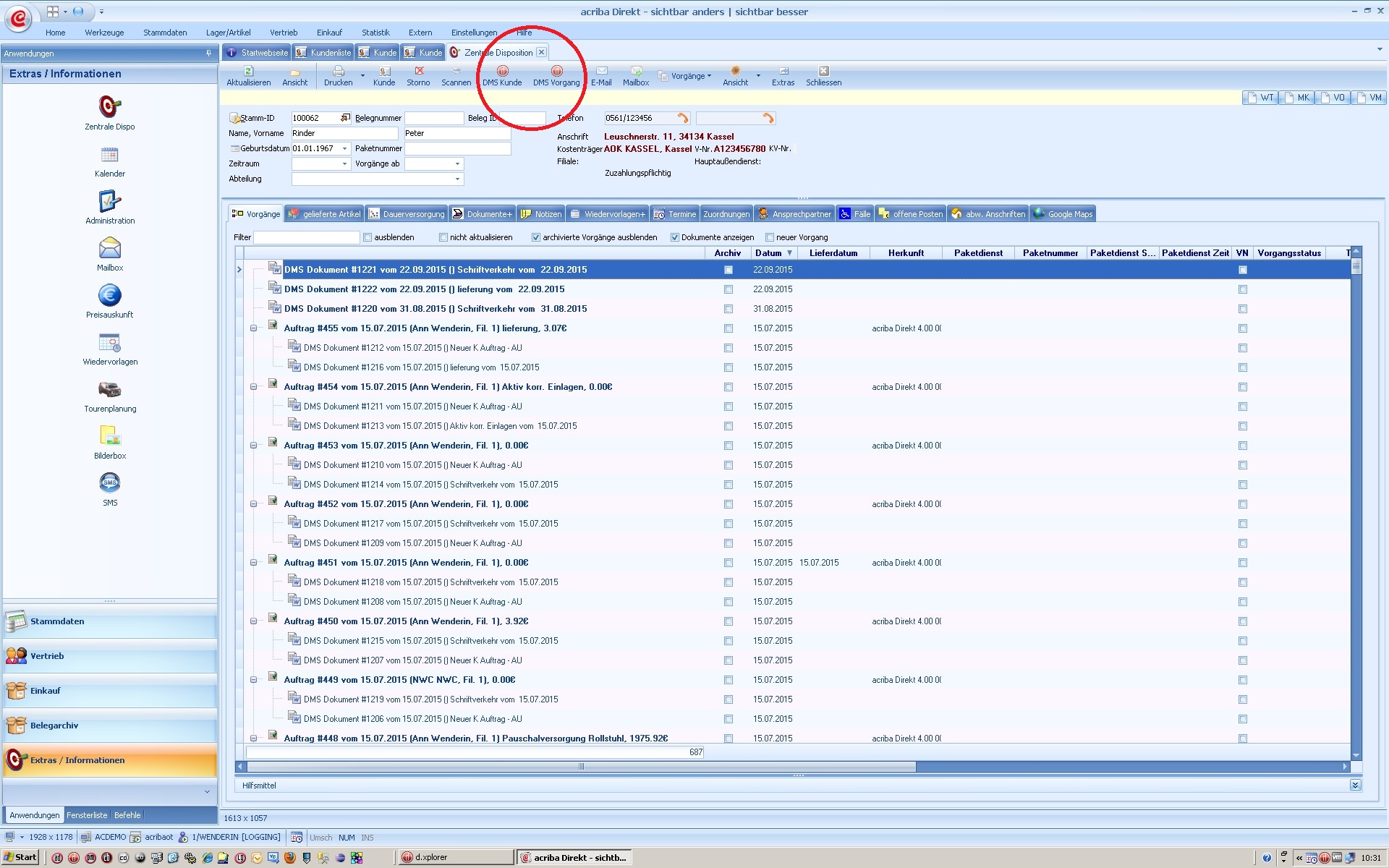Image resolution: width=1389 pixels, height=868 pixels.
Task: Click the Storno toolbar icon
Action: coord(418,76)
